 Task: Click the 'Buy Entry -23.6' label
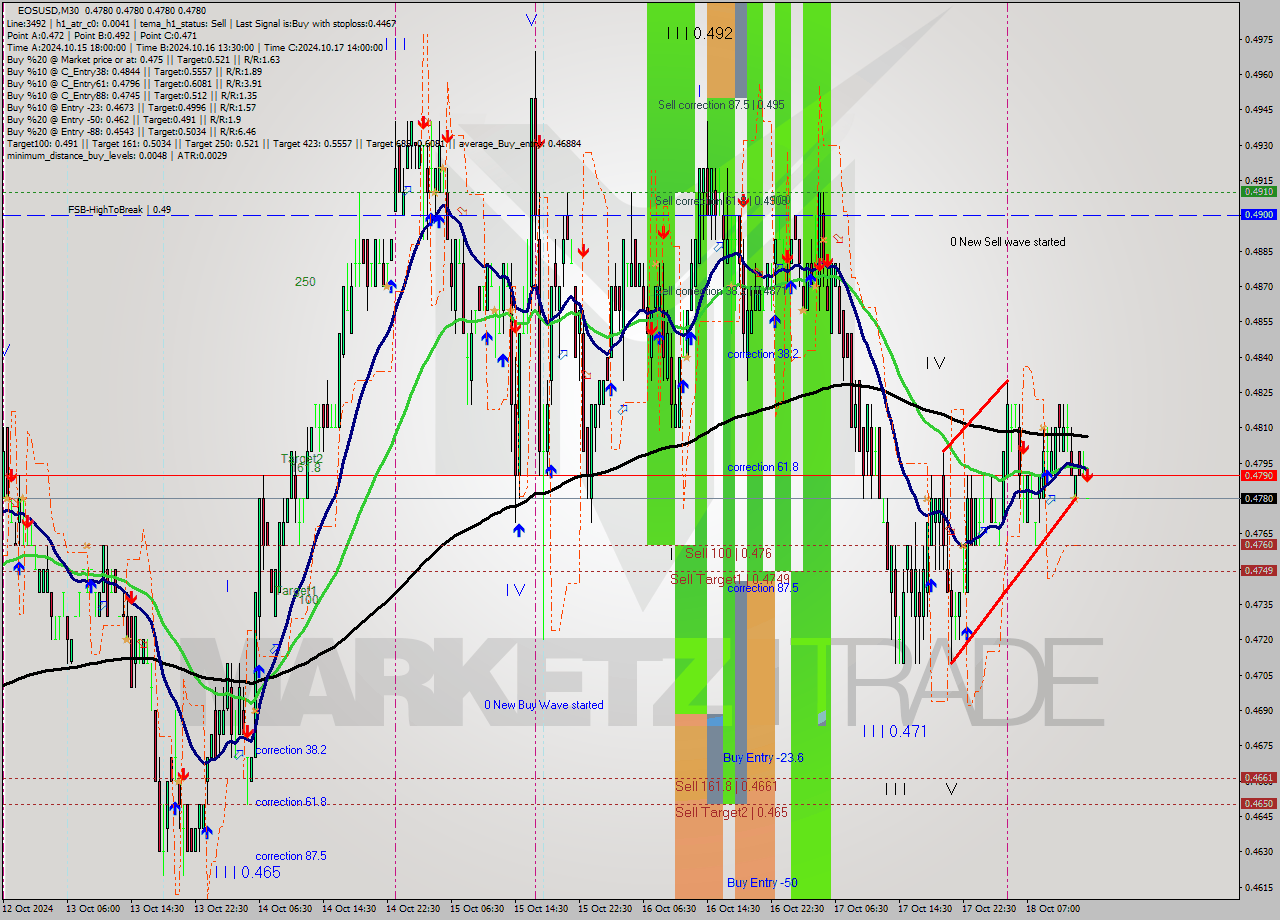763,758
